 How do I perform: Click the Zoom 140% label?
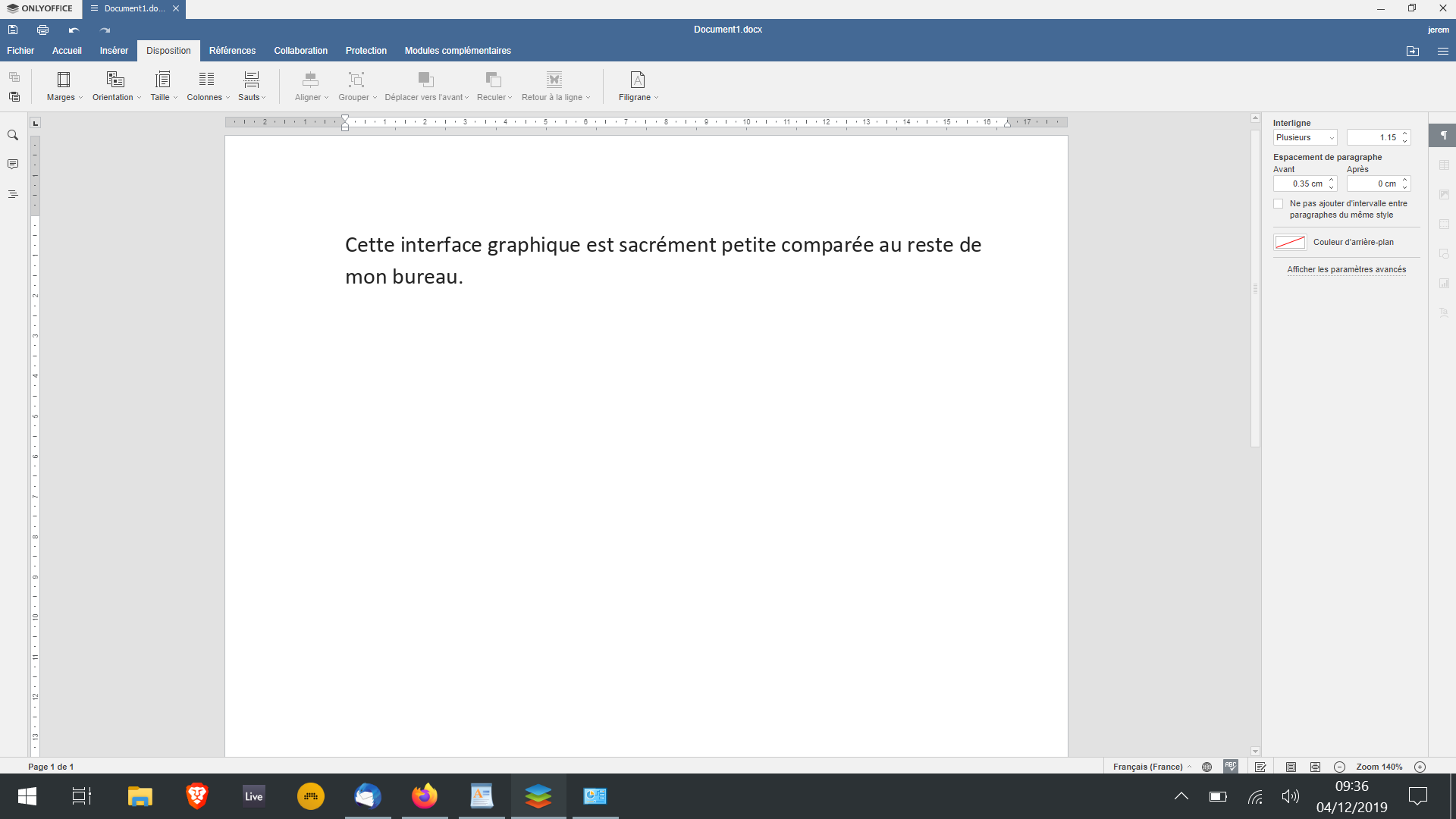click(x=1379, y=767)
